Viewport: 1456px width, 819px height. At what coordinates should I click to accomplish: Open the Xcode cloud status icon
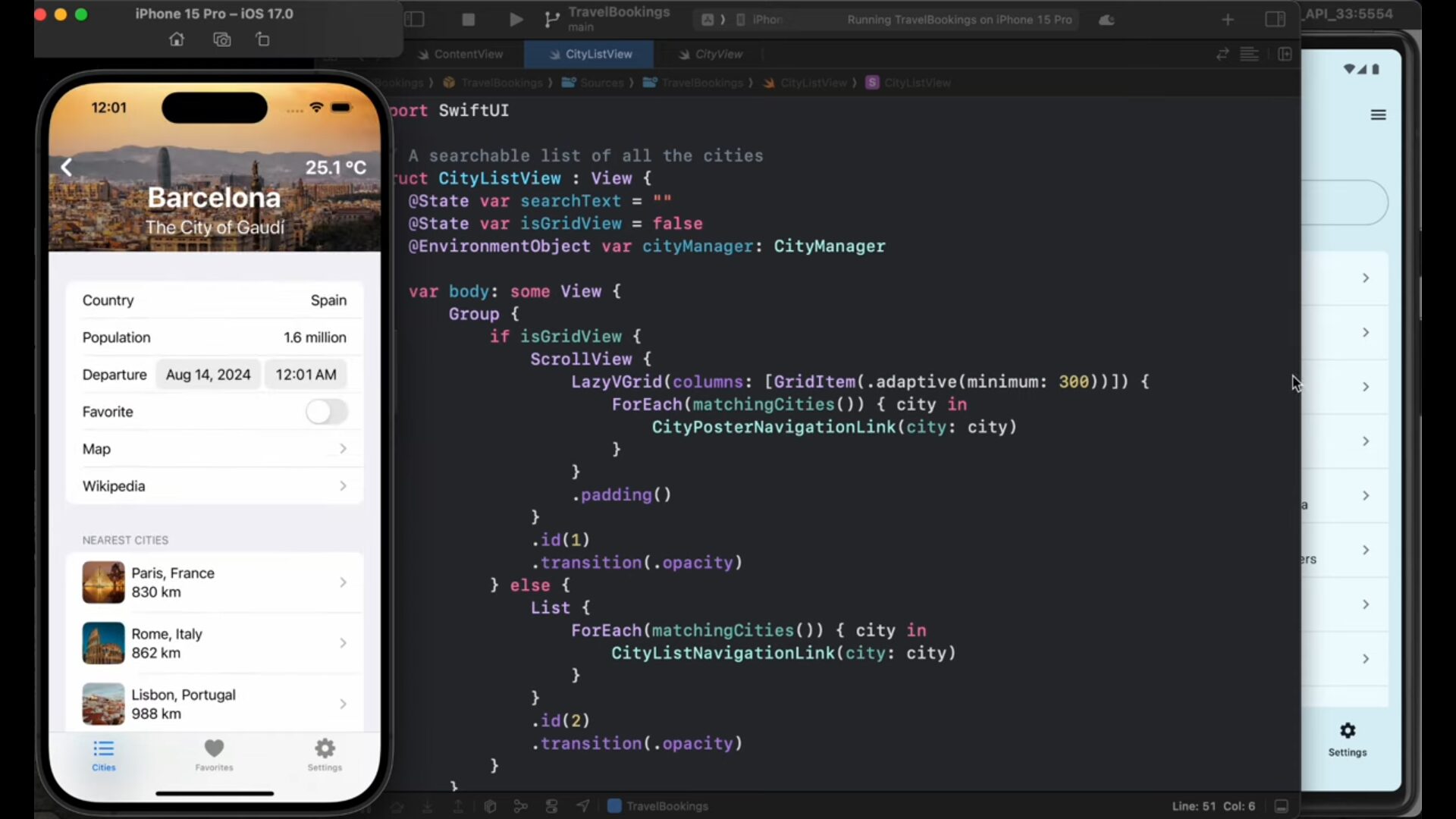[x=1107, y=20]
